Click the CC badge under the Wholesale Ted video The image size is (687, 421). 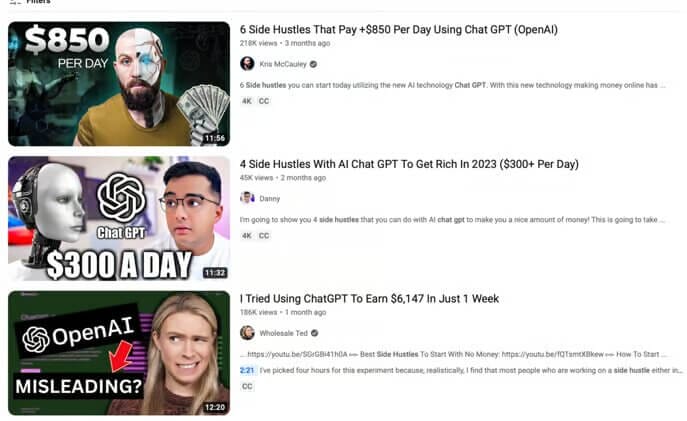[x=247, y=386]
